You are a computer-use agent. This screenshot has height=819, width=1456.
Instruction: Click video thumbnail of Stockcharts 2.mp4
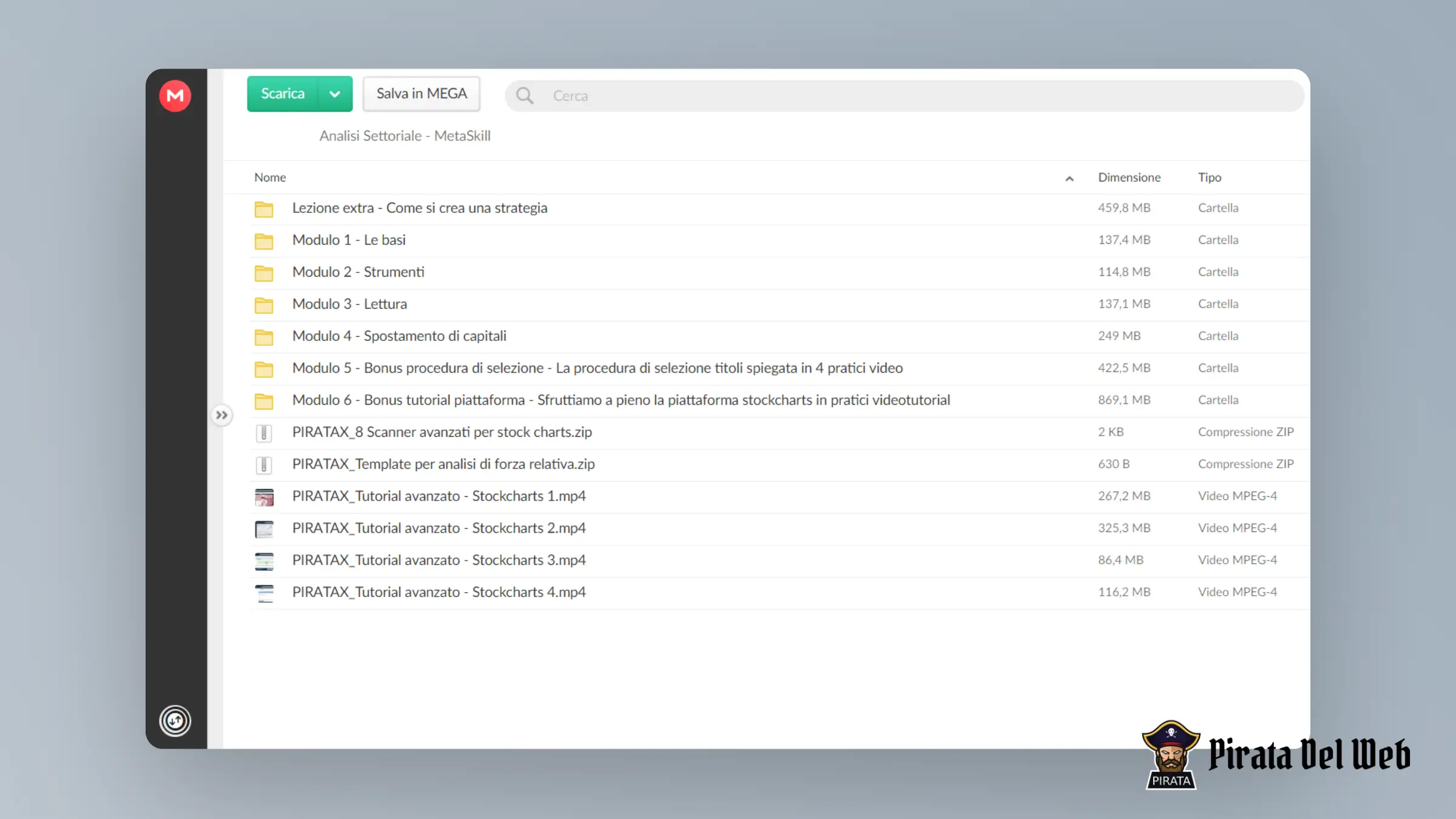pos(264,529)
